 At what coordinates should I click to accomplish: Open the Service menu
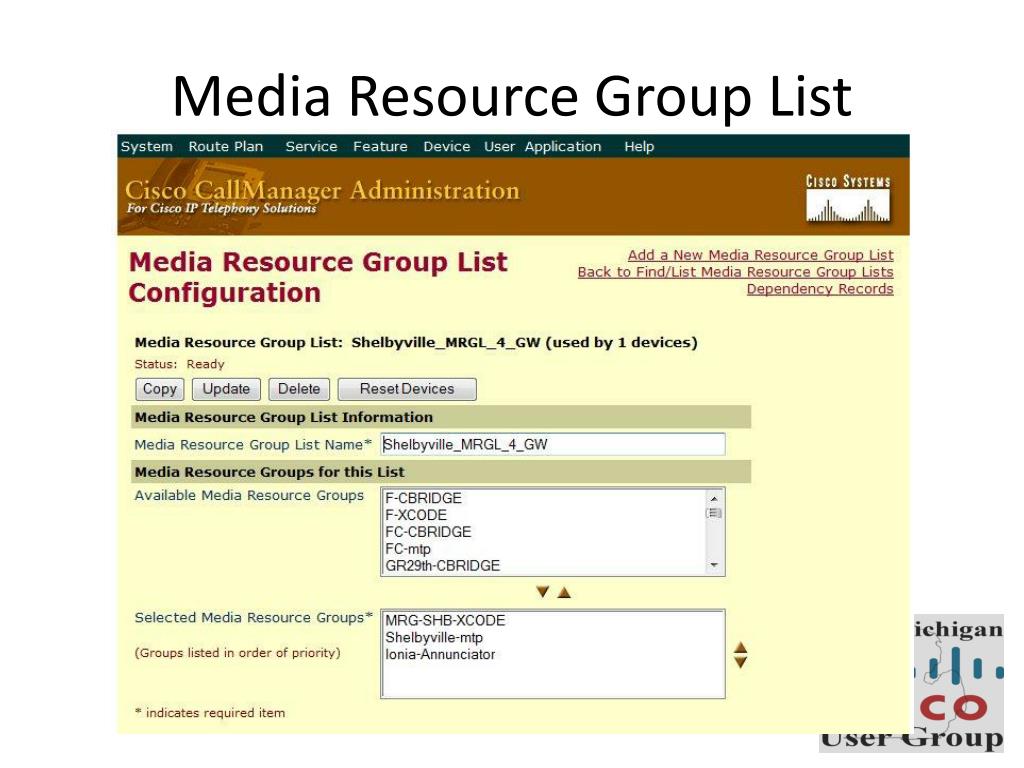point(312,146)
